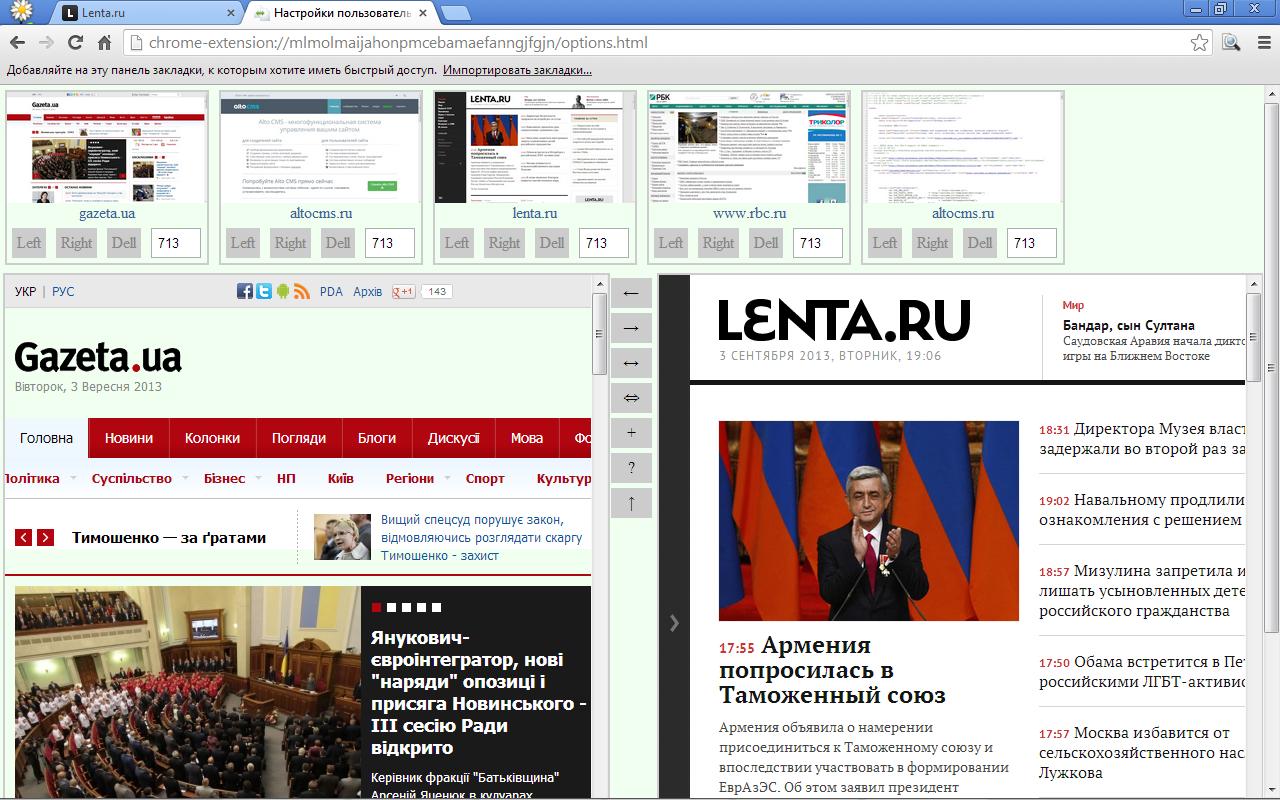Click the Google +1 button on Gazeta.ua
Screen dimensions: 1280x800
coord(403,291)
